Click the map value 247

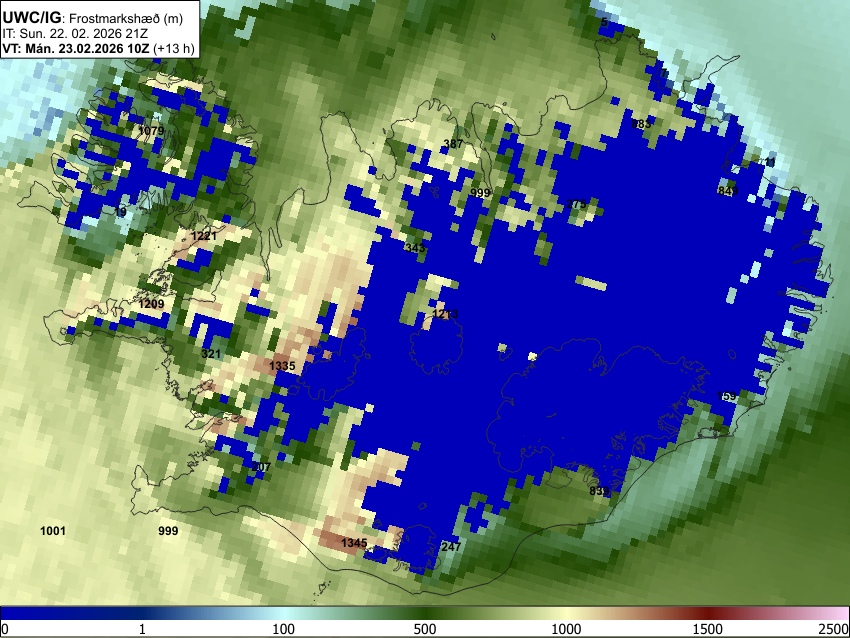pos(451,546)
